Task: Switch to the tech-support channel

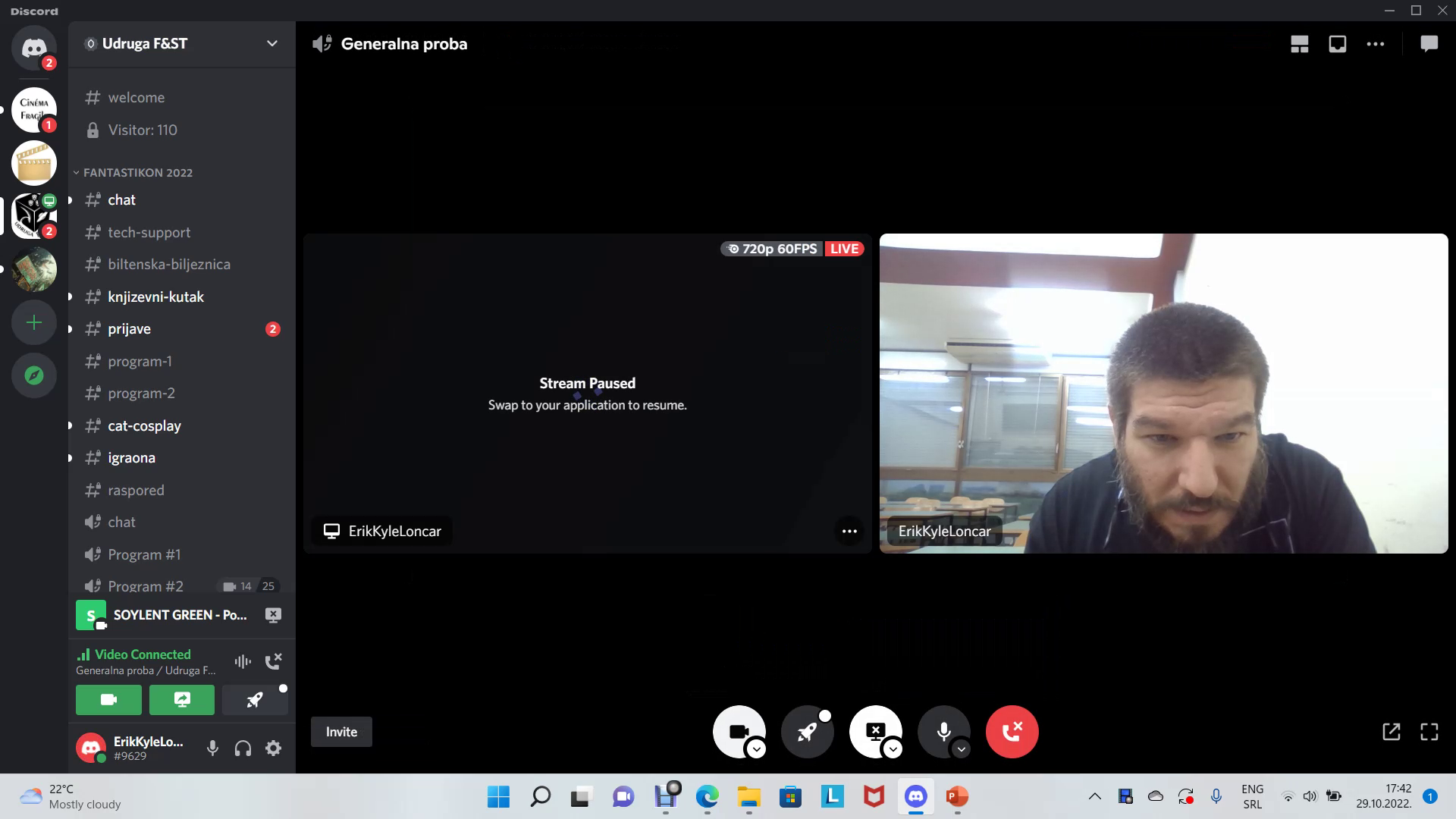Action: [149, 233]
